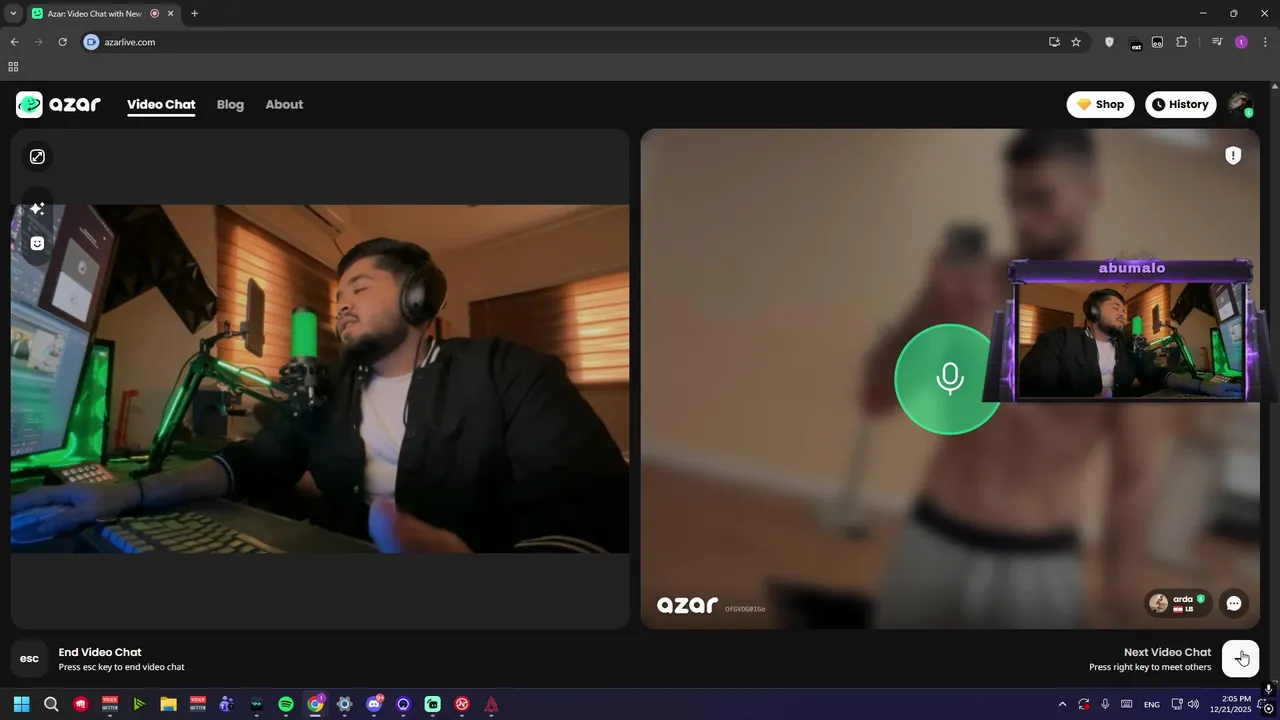This screenshot has width=1280, height=720.
Task: Report the user with the shield icon
Action: click(x=1233, y=155)
